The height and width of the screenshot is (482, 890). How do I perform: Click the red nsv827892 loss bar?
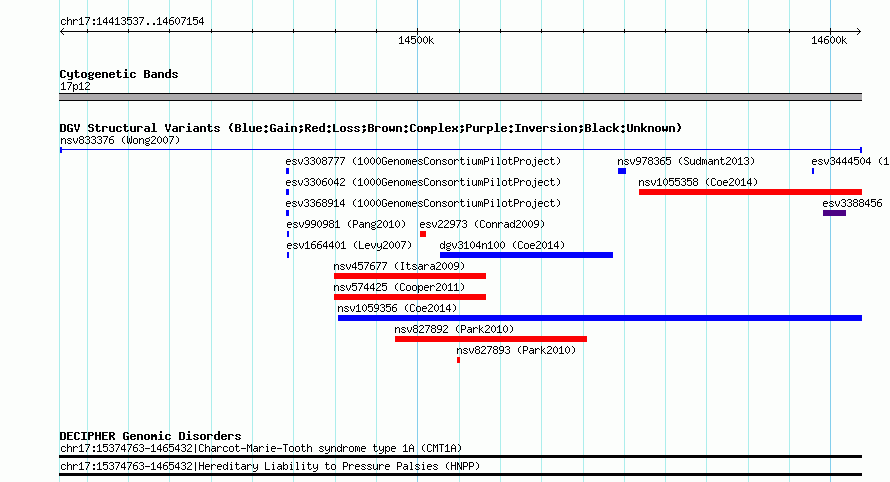point(491,339)
